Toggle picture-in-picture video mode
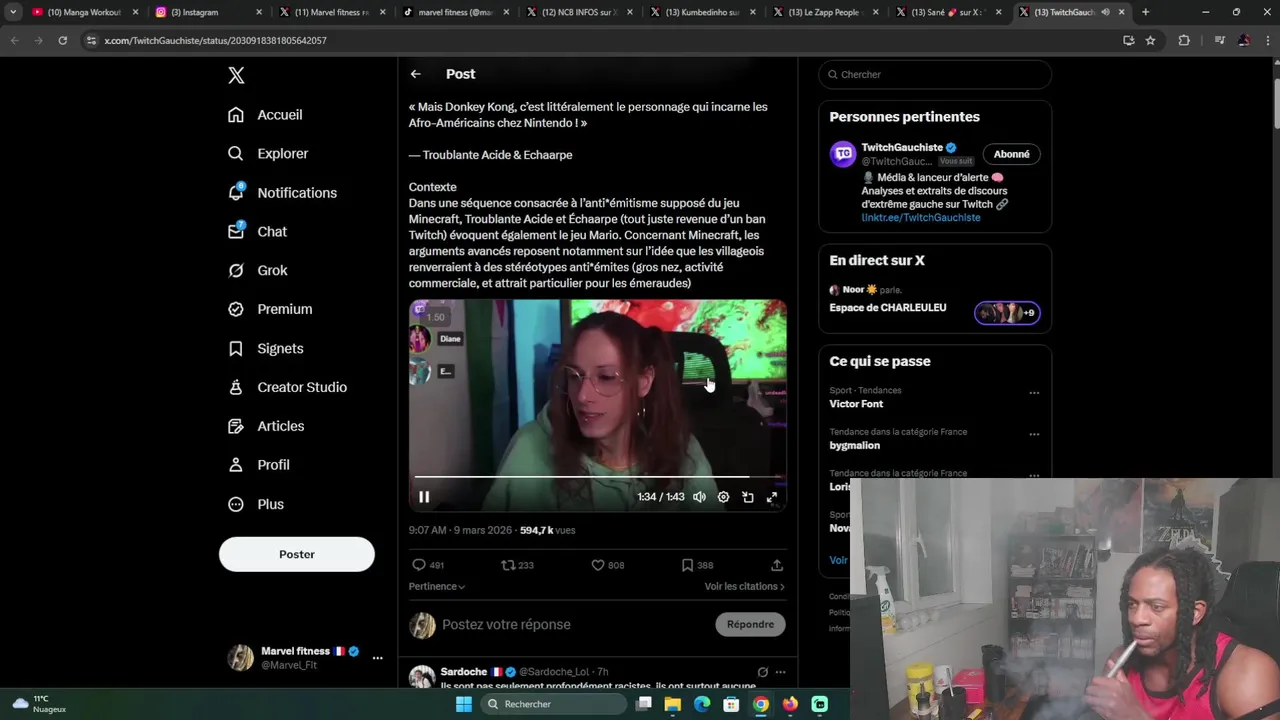 tap(748, 497)
